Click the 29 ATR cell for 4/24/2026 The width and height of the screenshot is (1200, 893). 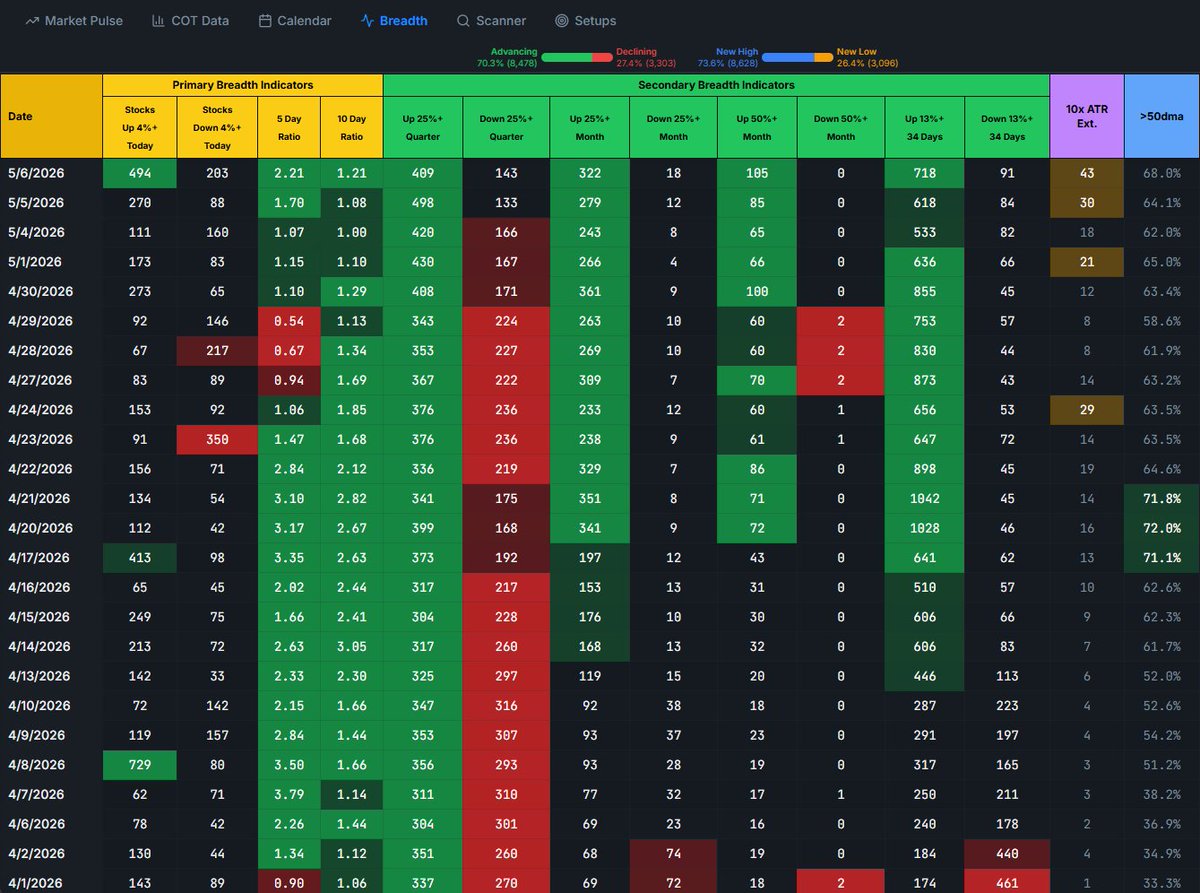(x=1087, y=409)
